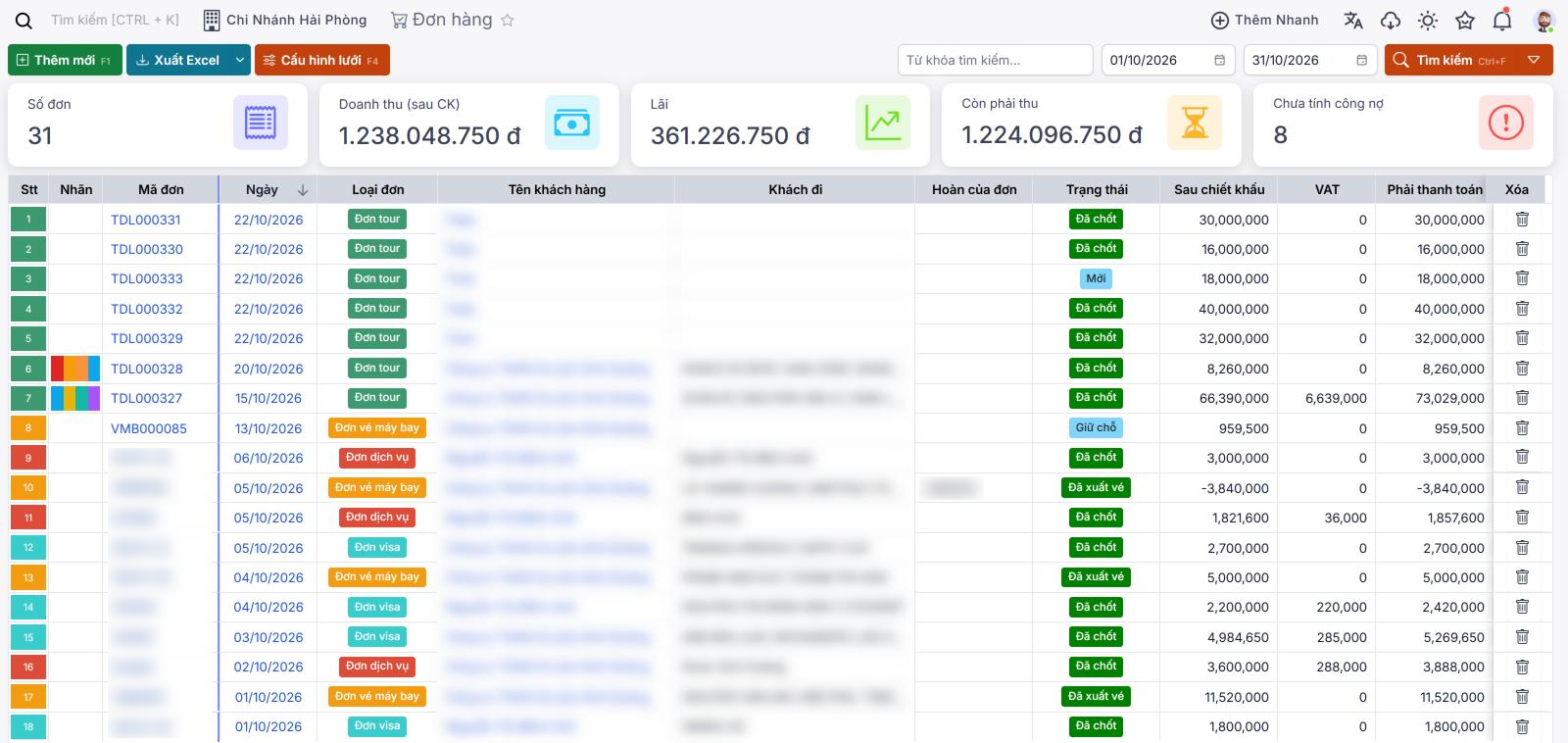1568x743 pixels.
Task: Open the notifications bell
Action: click(1502, 21)
